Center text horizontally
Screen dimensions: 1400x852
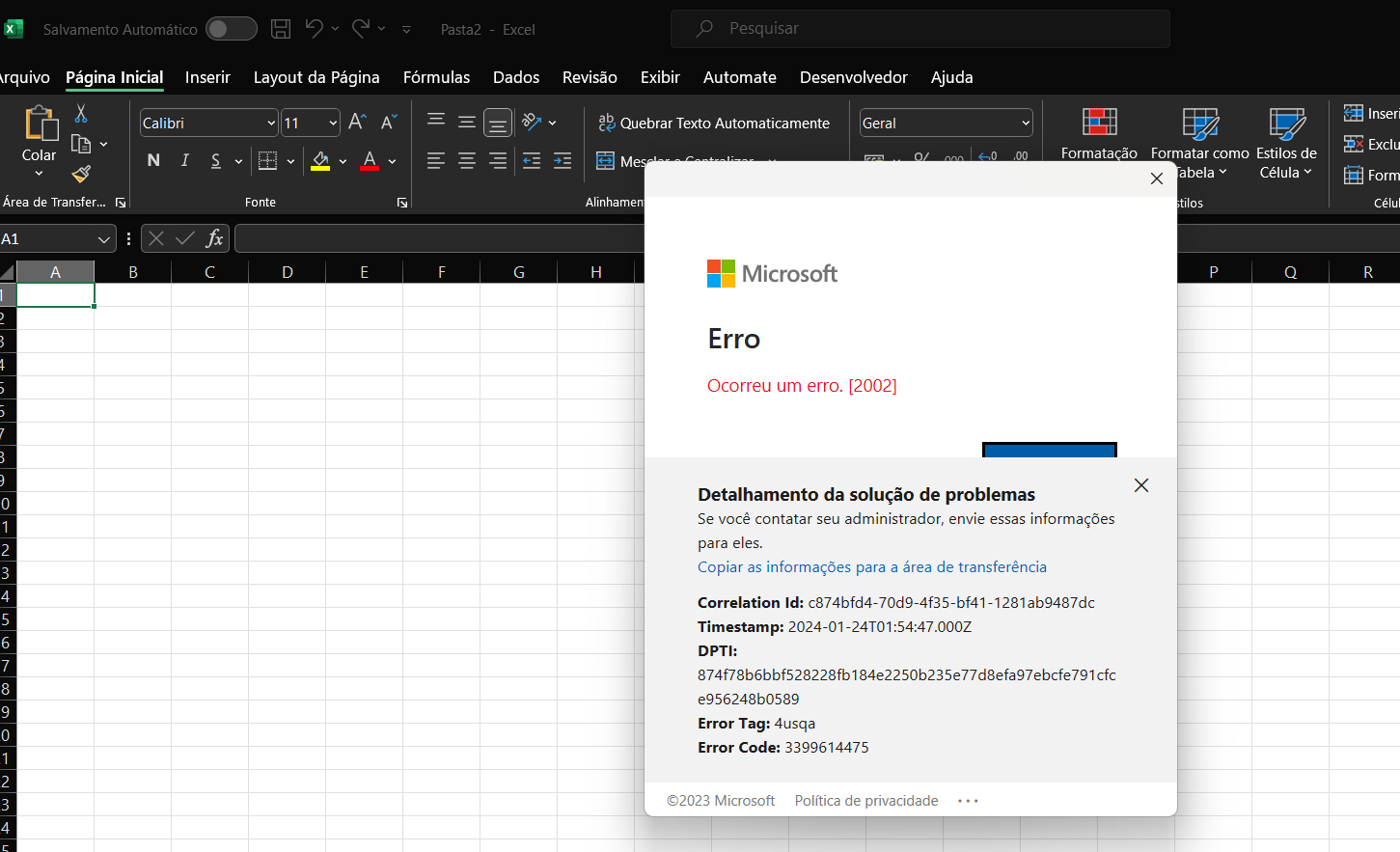pos(467,160)
